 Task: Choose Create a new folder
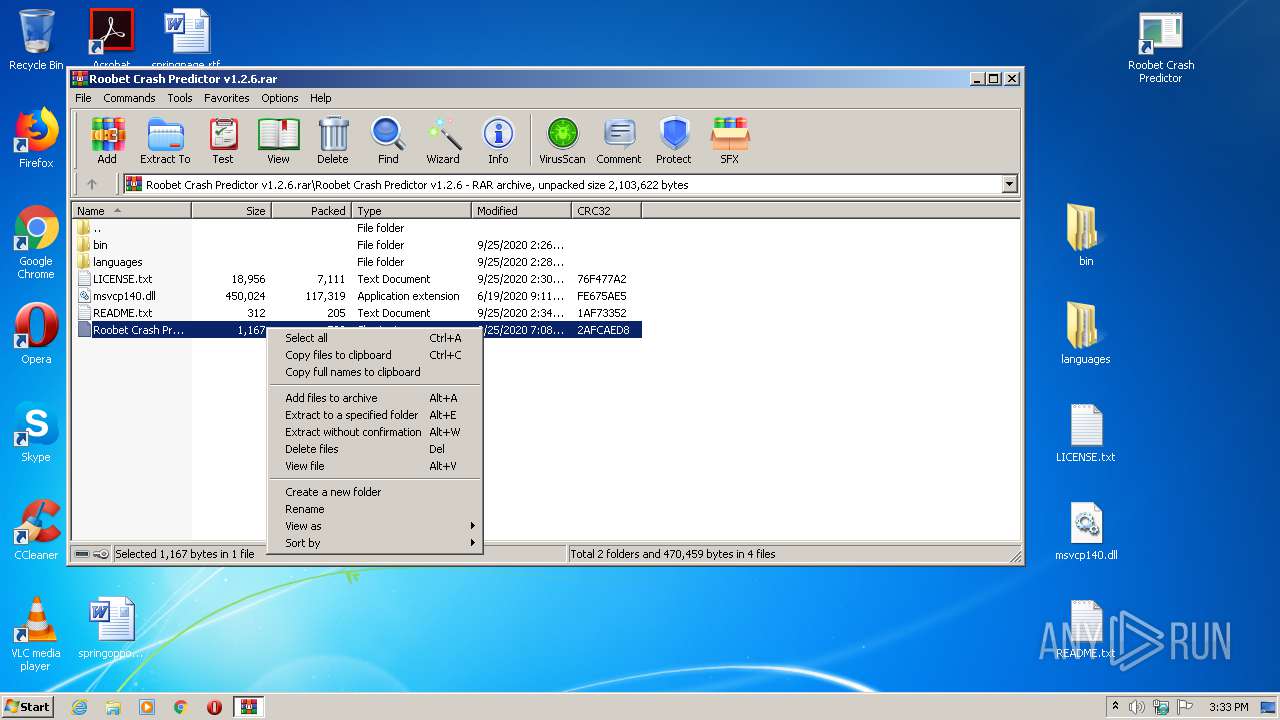(x=375, y=492)
